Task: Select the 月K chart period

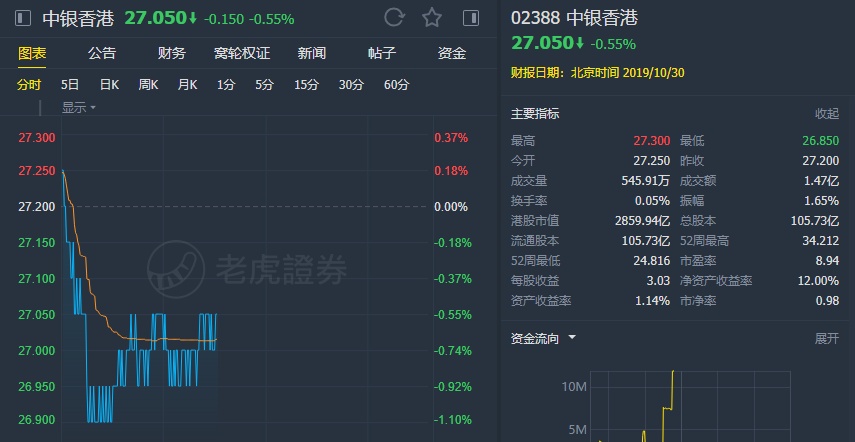Action: coord(188,85)
